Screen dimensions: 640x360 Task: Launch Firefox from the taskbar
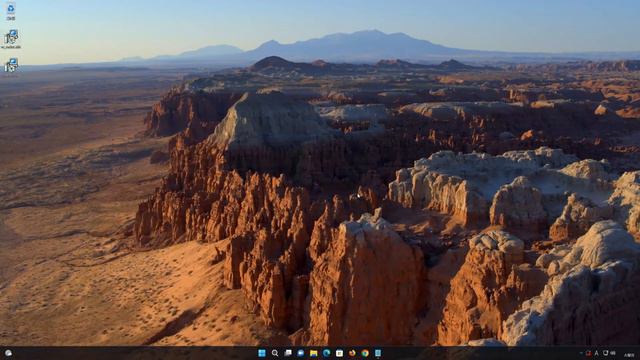(352, 353)
